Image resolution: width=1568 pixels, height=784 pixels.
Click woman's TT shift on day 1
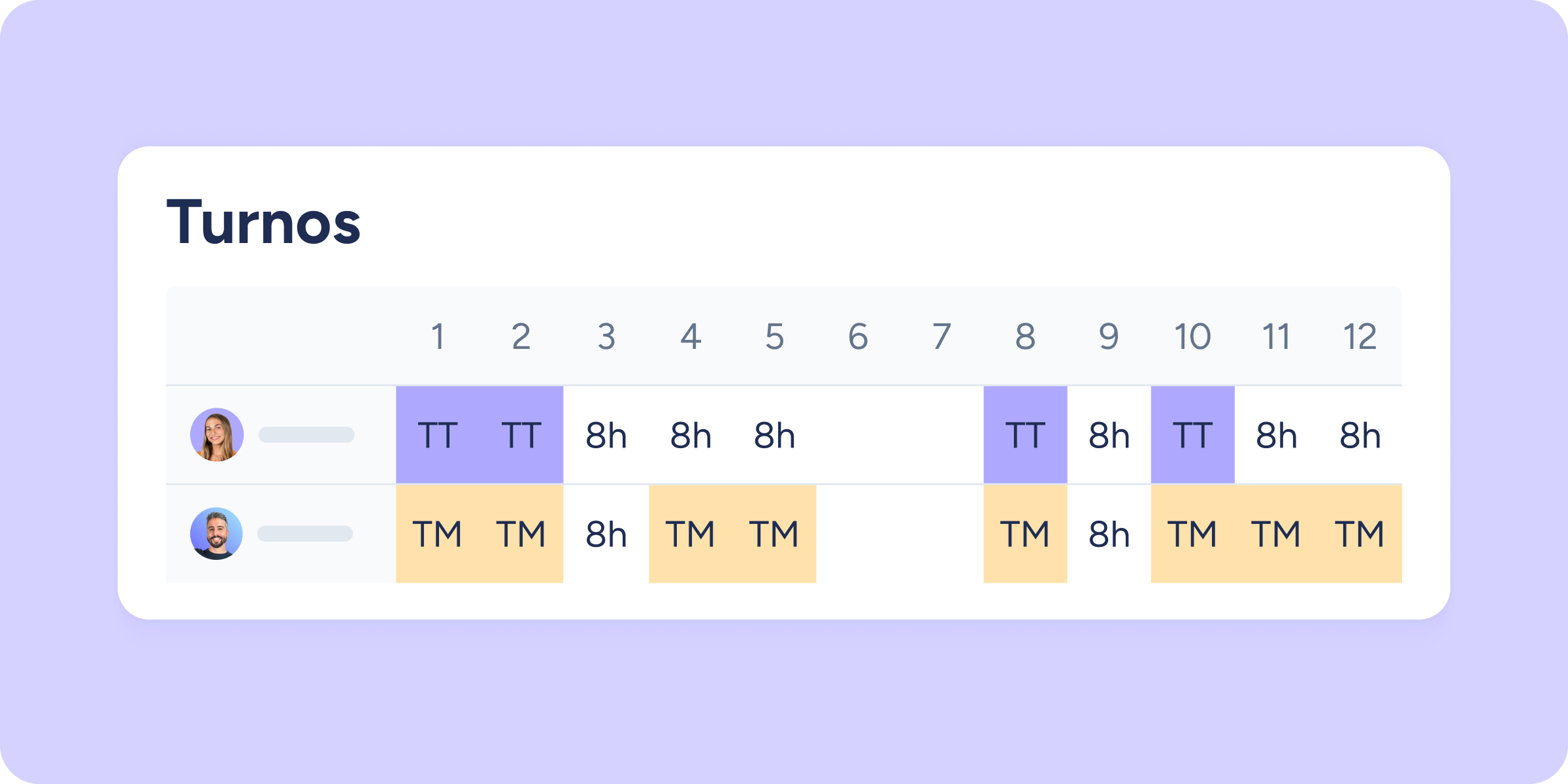coord(438,435)
